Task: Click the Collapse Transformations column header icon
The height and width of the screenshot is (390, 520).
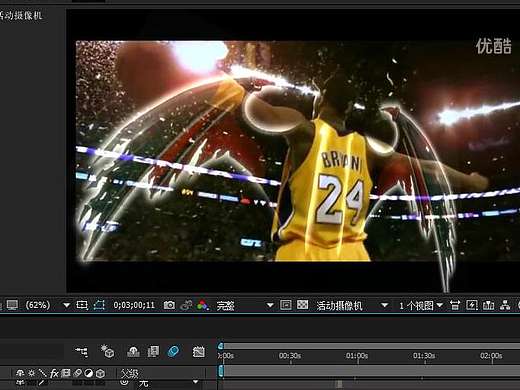Action: 31,373
